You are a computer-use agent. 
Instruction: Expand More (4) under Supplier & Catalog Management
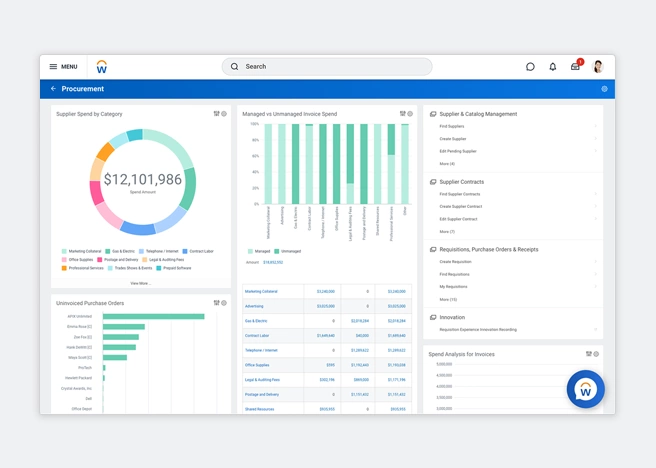[x=447, y=164]
